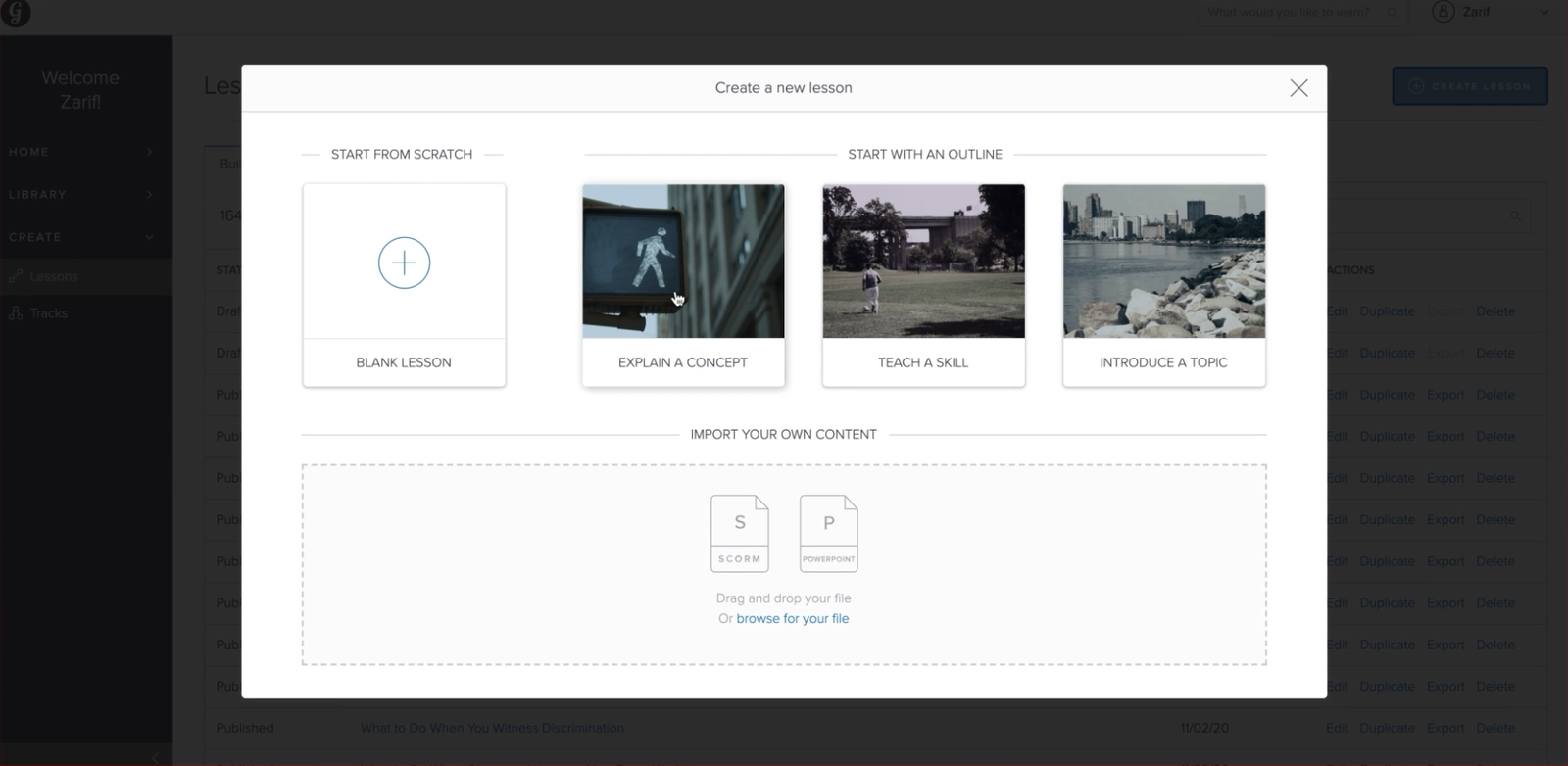Click the magnifier icon in the top search bar

coord(1392,12)
